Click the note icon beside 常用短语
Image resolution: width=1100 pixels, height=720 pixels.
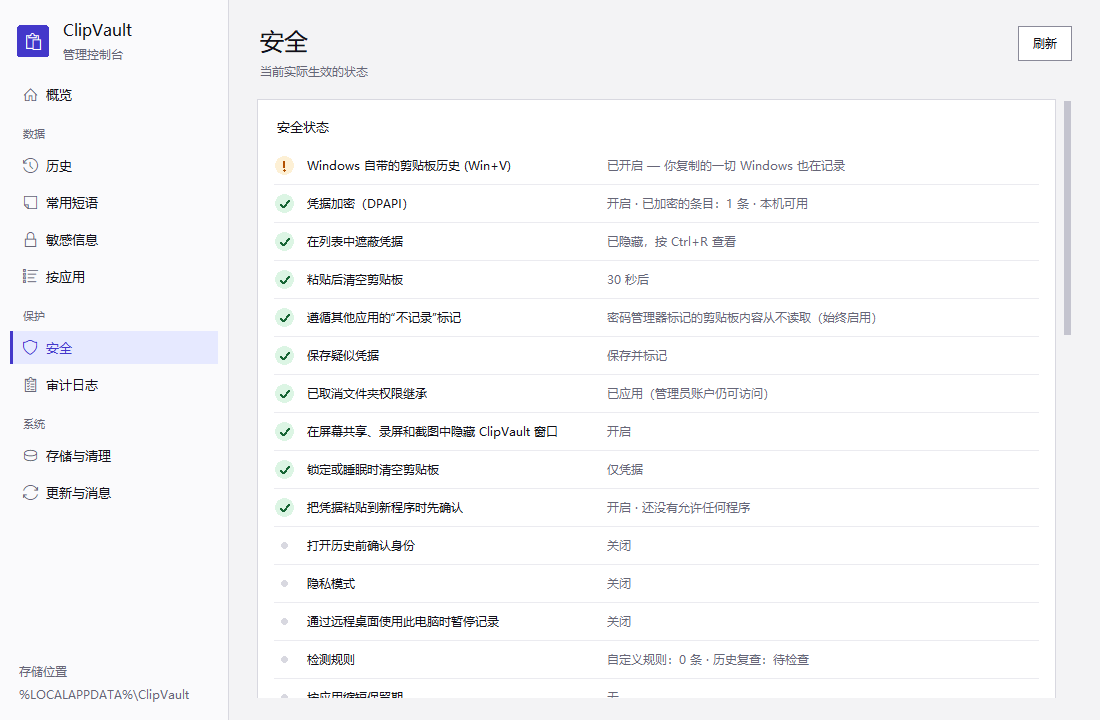(x=30, y=203)
